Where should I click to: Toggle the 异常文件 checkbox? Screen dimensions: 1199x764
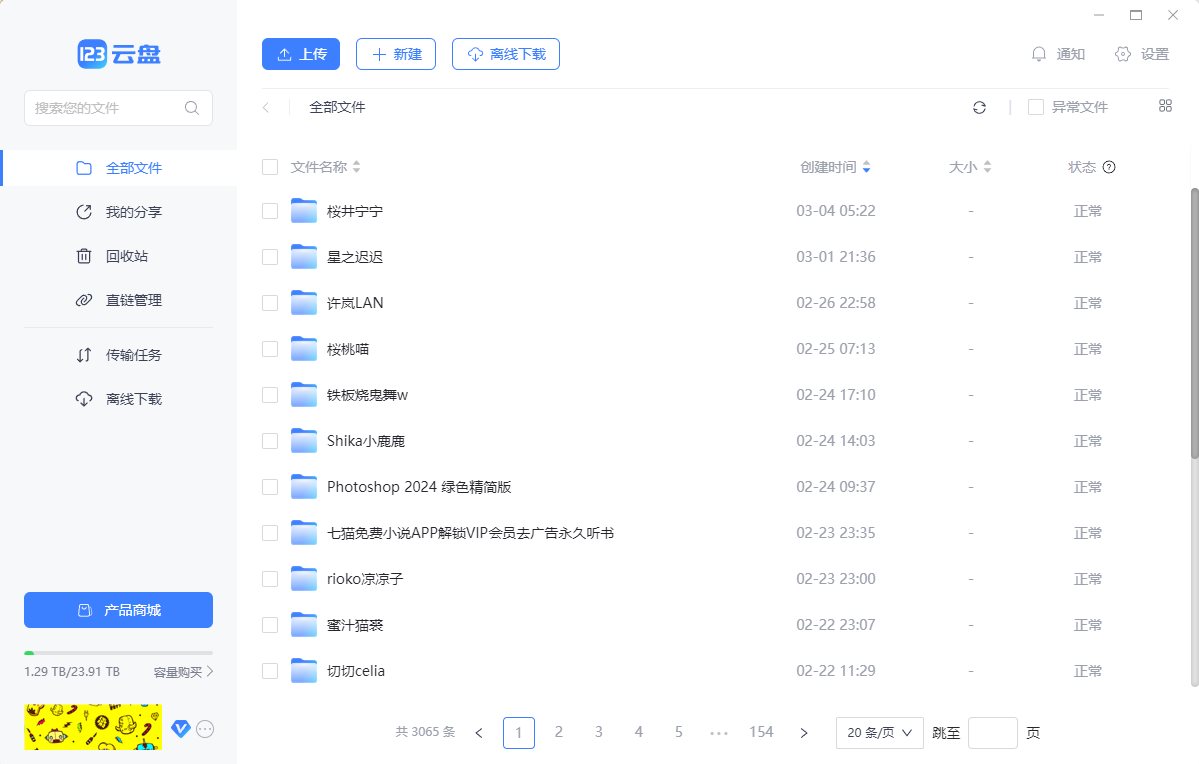pyautogui.click(x=1036, y=107)
